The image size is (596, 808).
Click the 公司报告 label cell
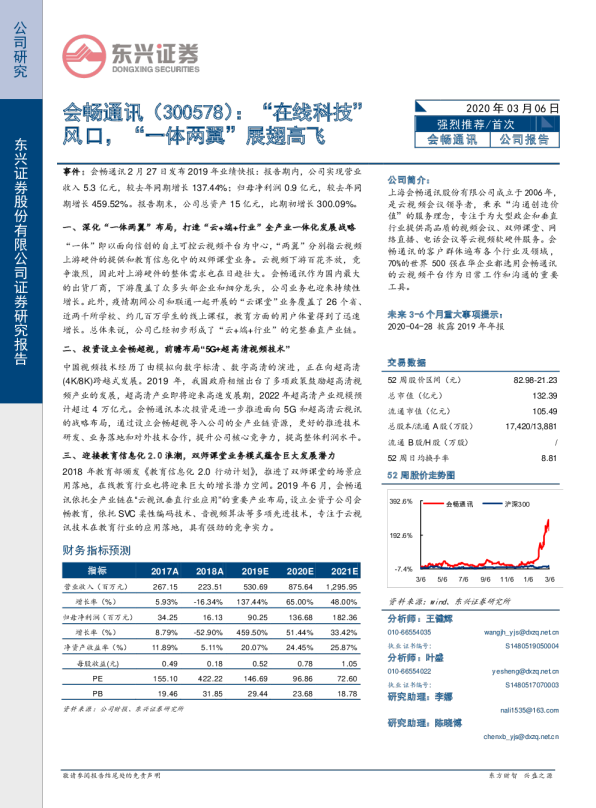(x=524, y=140)
